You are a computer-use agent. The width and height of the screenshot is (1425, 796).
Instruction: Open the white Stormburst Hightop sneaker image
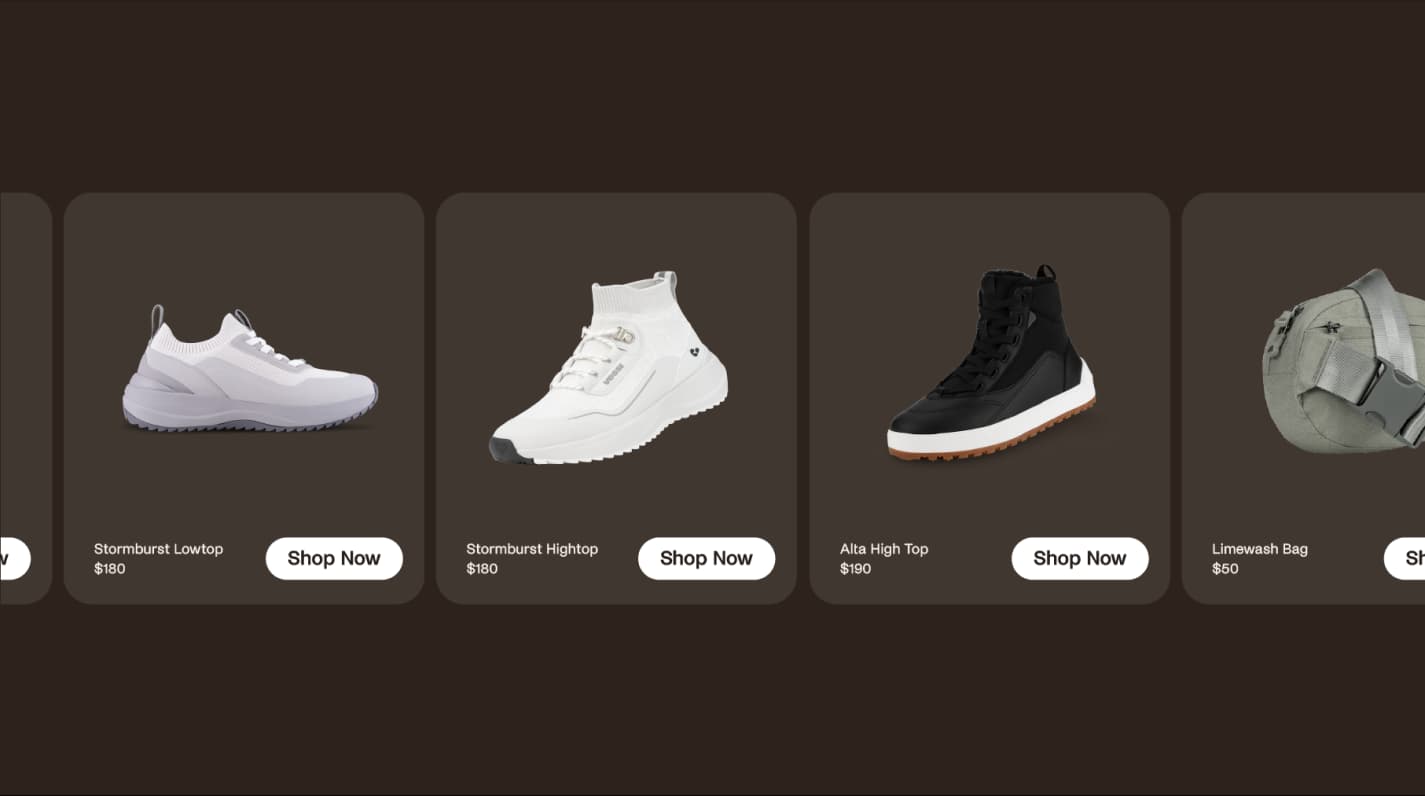(609, 367)
